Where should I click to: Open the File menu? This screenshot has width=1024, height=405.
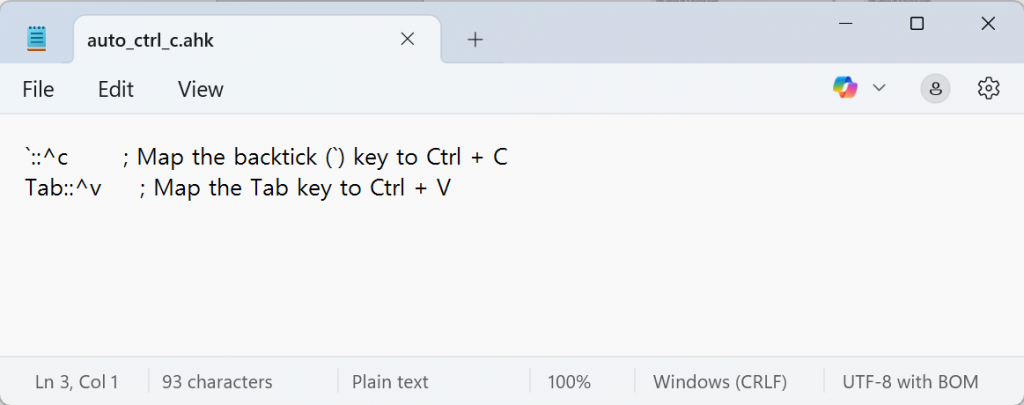(x=38, y=89)
